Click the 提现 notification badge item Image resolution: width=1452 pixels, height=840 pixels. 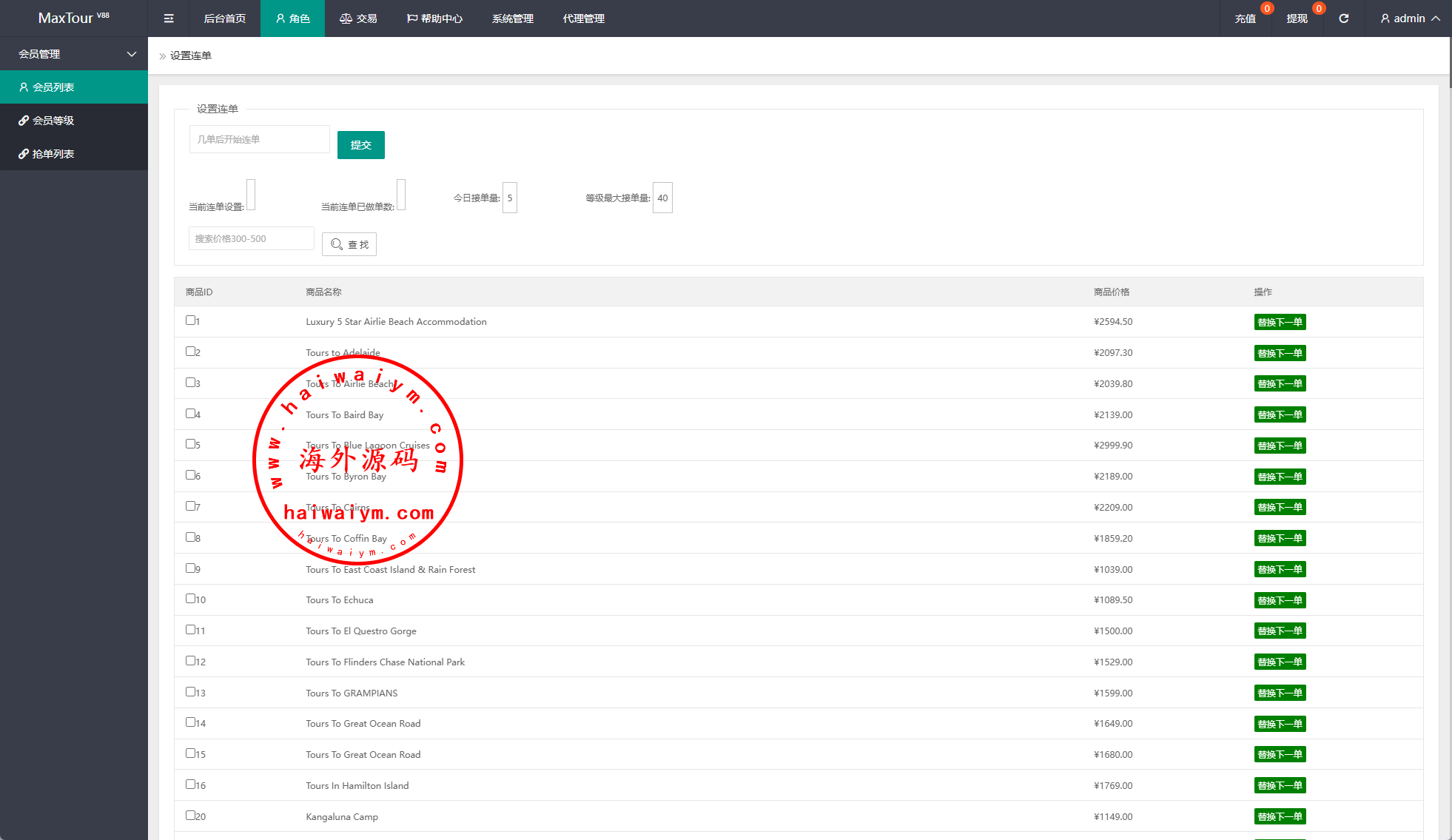[x=1297, y=19]
